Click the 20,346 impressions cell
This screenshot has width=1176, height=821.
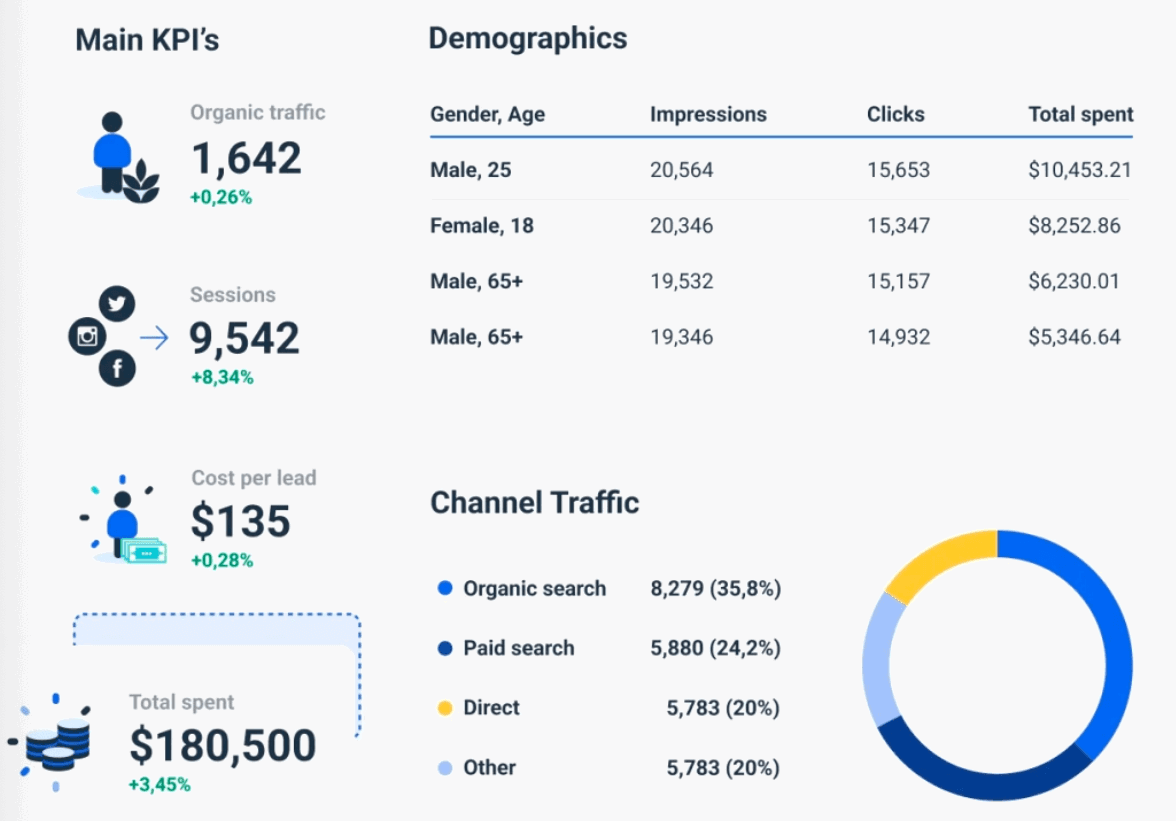(x=681, y=226)
